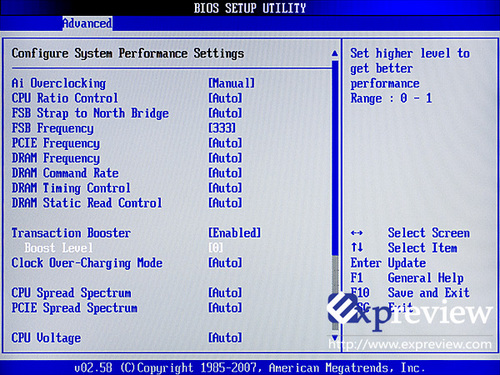Open the Clock Over-Charging Mode value

[225, 263]
